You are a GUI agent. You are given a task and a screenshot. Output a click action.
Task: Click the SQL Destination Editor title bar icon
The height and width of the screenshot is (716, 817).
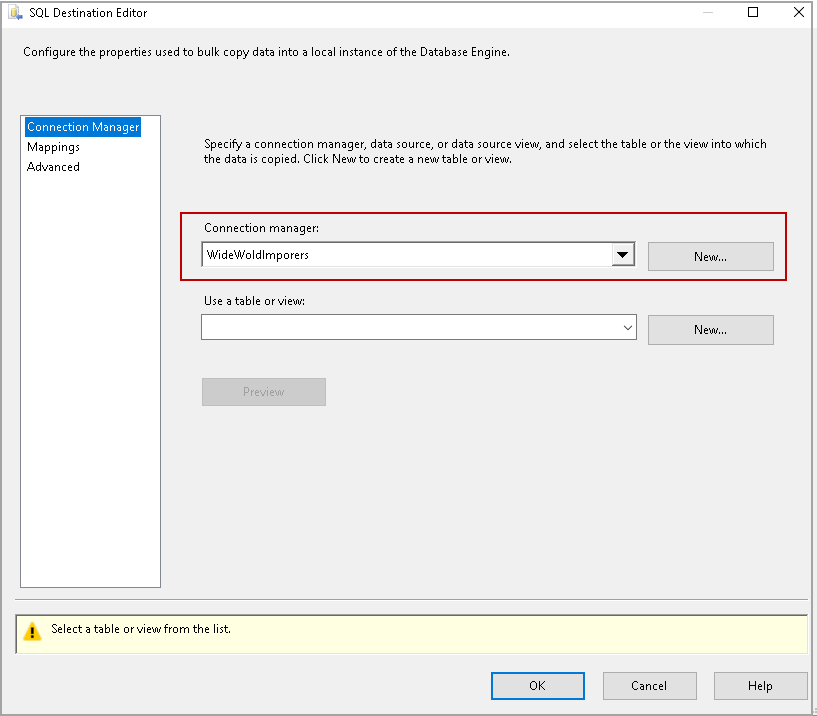(x=13, y=13)
